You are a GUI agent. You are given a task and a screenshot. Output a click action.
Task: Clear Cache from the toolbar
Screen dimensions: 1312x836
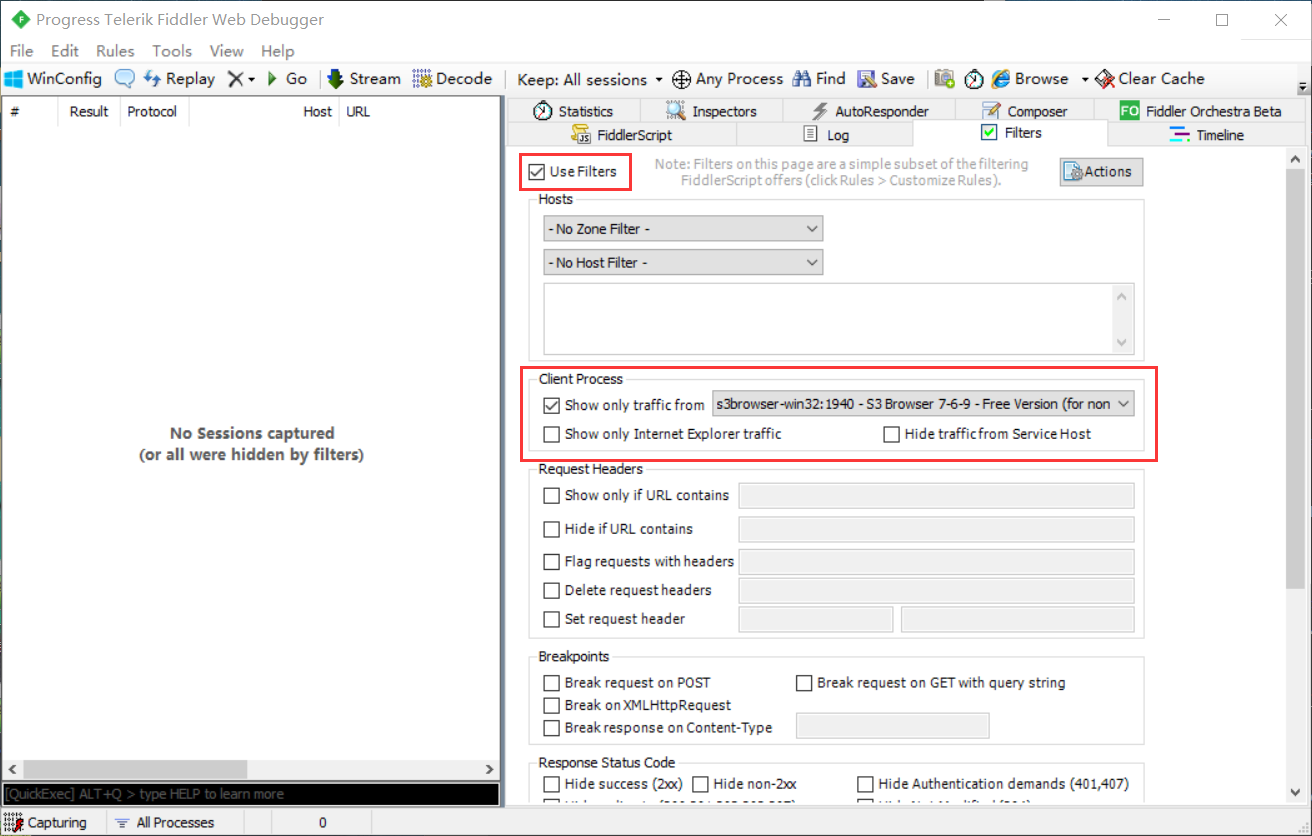coord(1150,79)
